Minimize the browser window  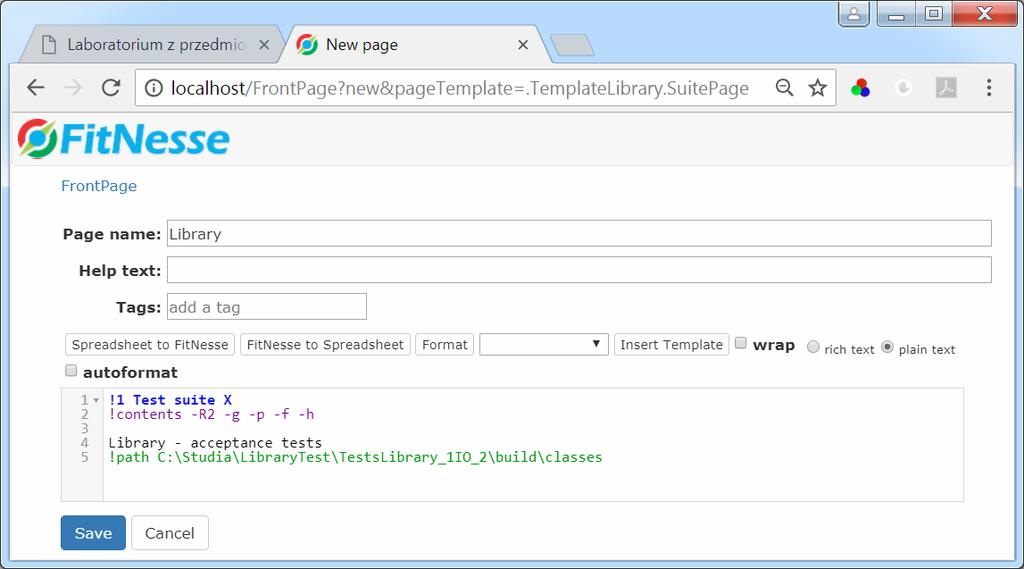(896, 14)
